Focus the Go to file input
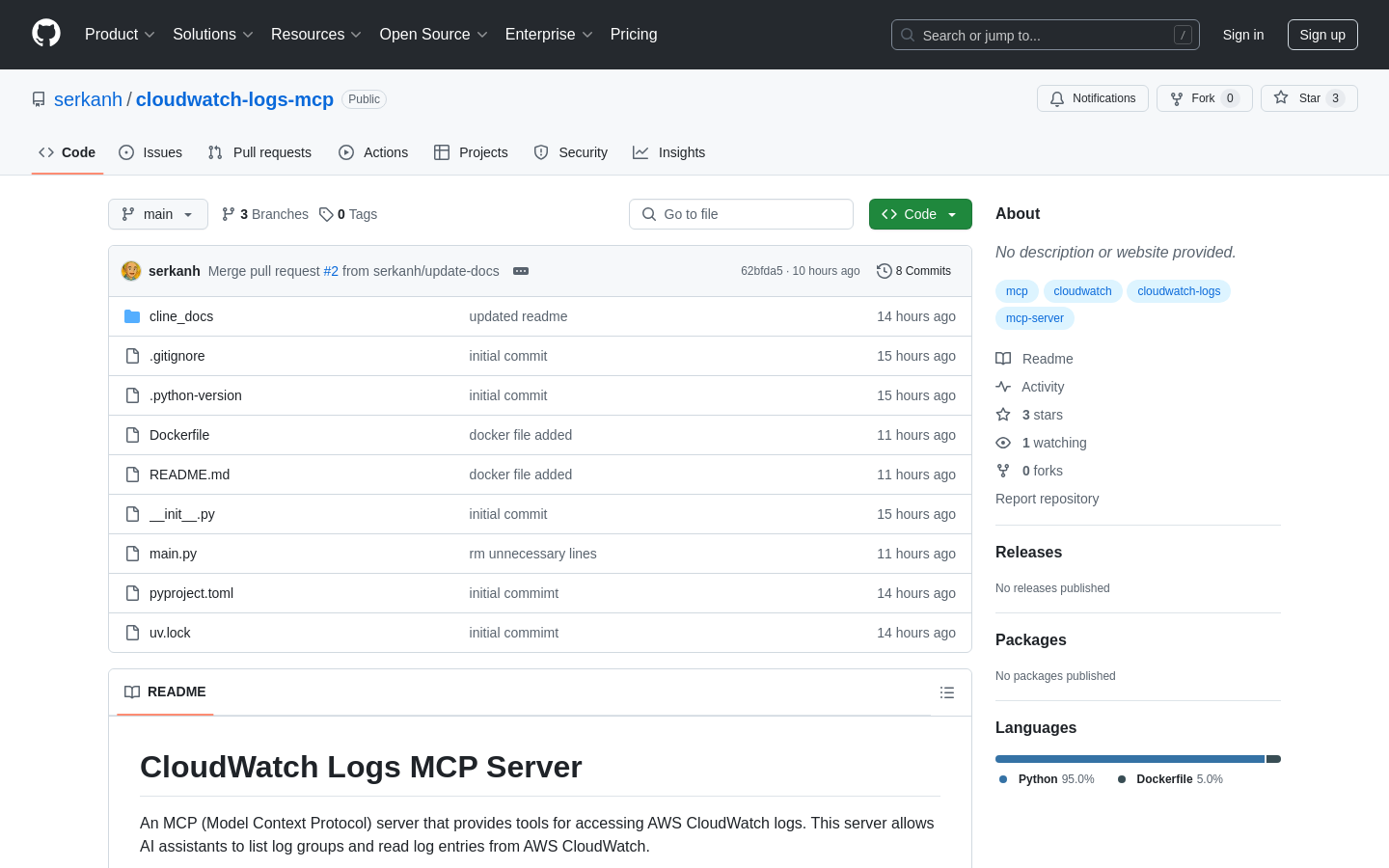The width and height of the screenshot is (1389, 868). click(x=741, y=214)
